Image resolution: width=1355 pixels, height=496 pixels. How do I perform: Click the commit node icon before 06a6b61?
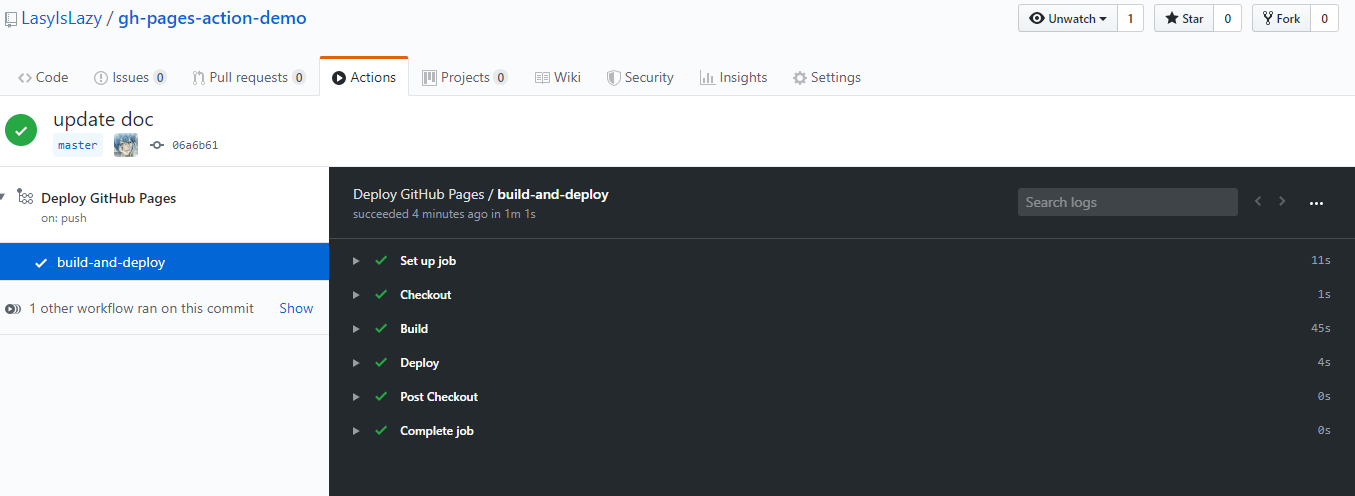click(x=157, y=145)
